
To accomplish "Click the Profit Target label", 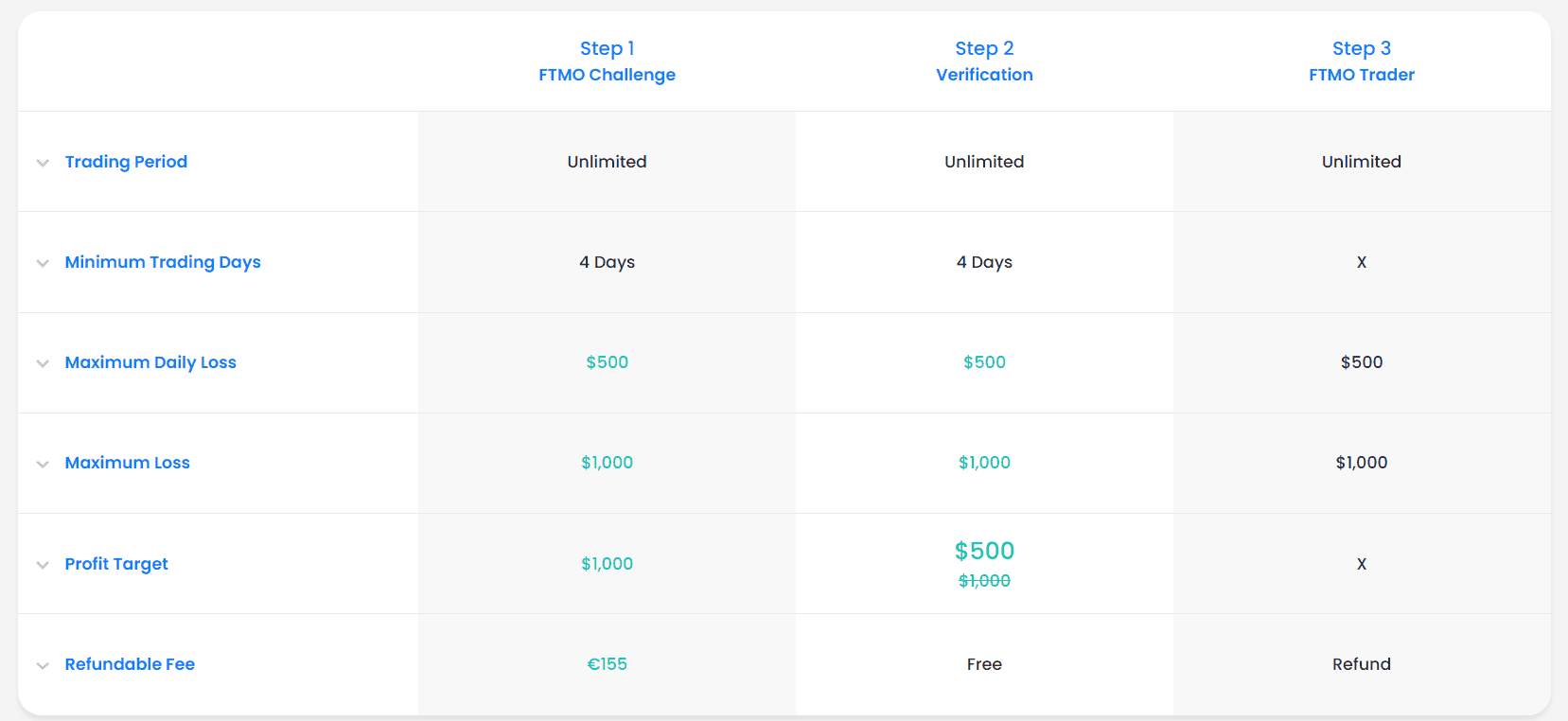I will tap(116, 564).
